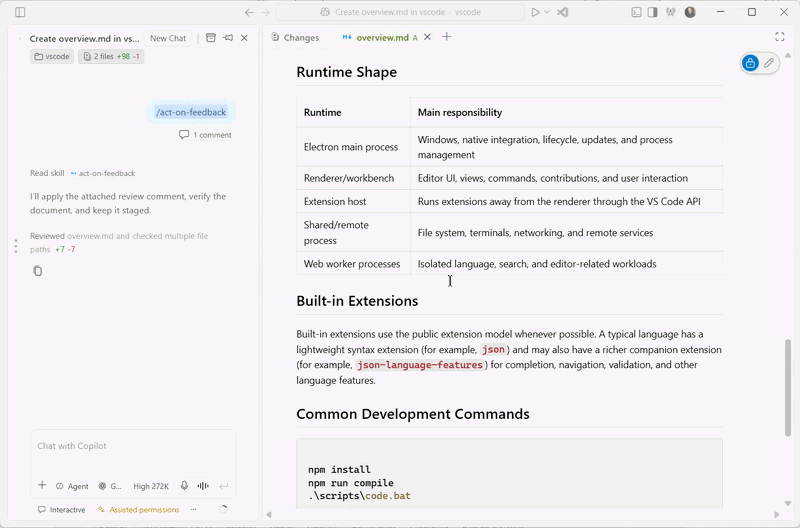Open the 1 comment attachment
Viewport: 800px width, 528px height.
pos(205,135)
